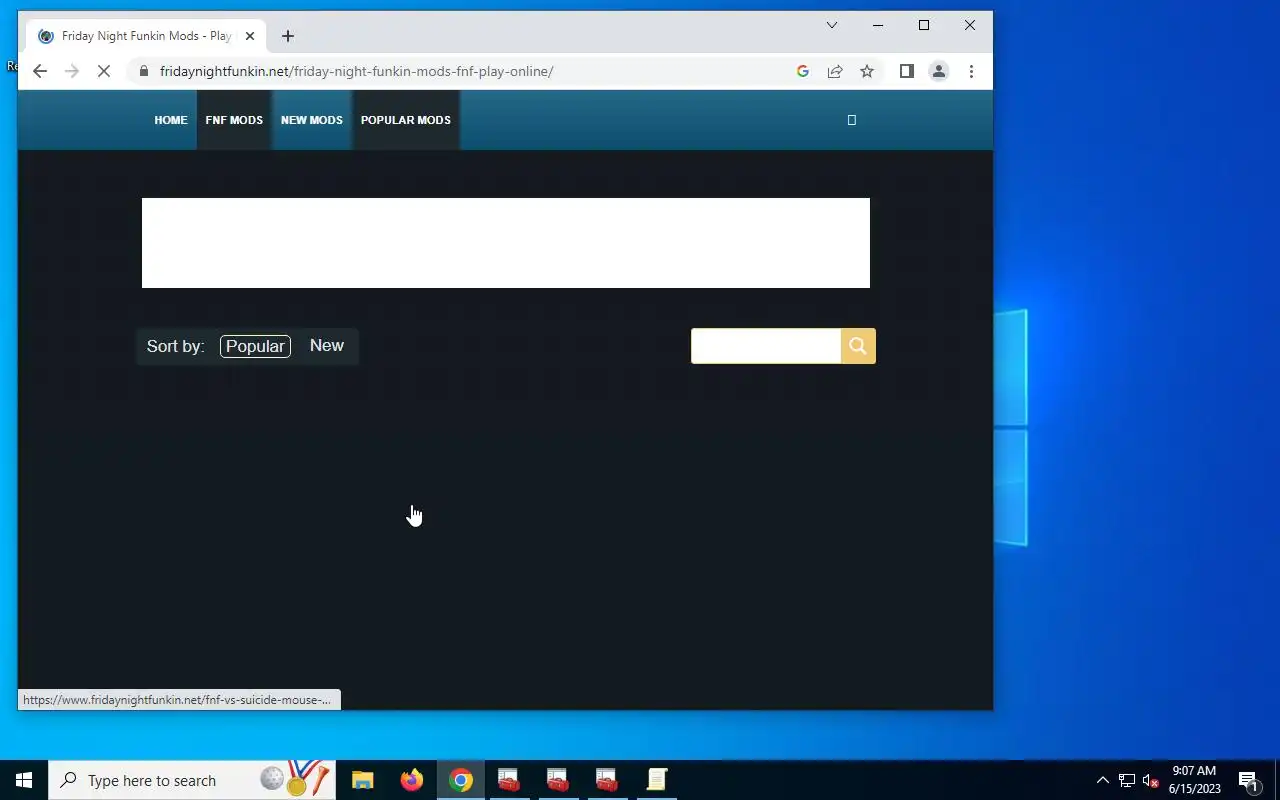Open FNF MODS navigation item

(234, 120)
